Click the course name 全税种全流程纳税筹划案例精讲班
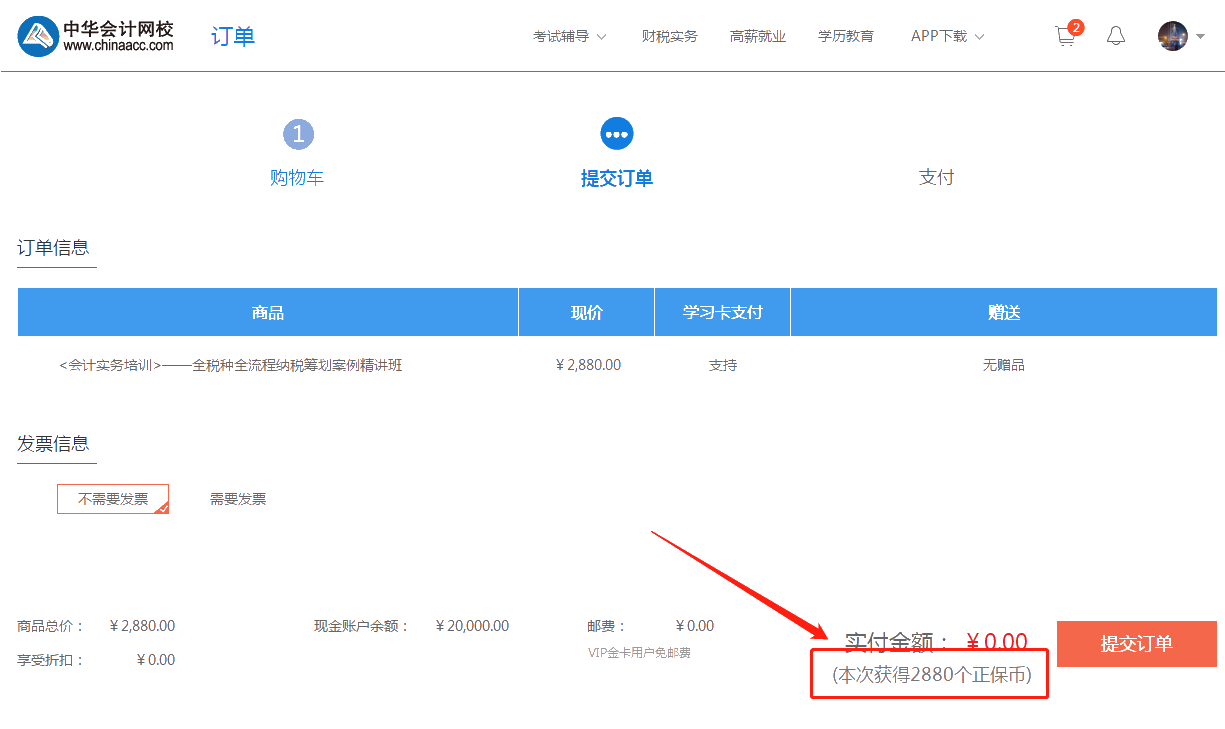This screenshot has width=1225, height=729. click(297, 365)
